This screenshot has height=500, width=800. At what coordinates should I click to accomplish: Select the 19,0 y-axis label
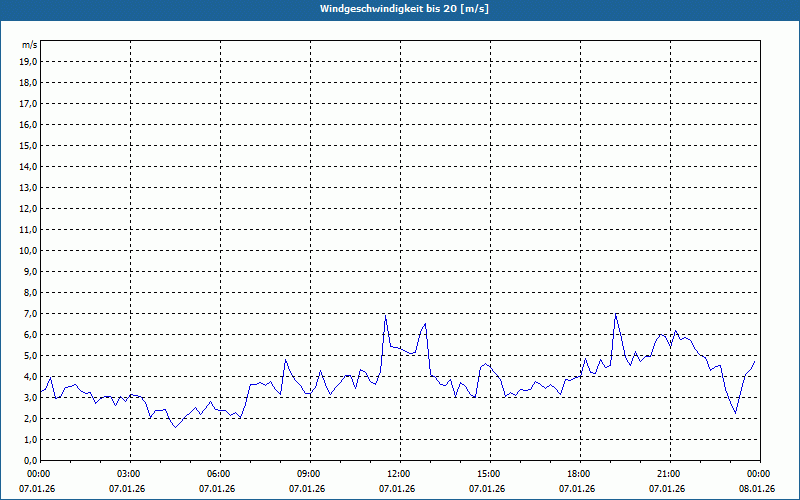(29, 61)
